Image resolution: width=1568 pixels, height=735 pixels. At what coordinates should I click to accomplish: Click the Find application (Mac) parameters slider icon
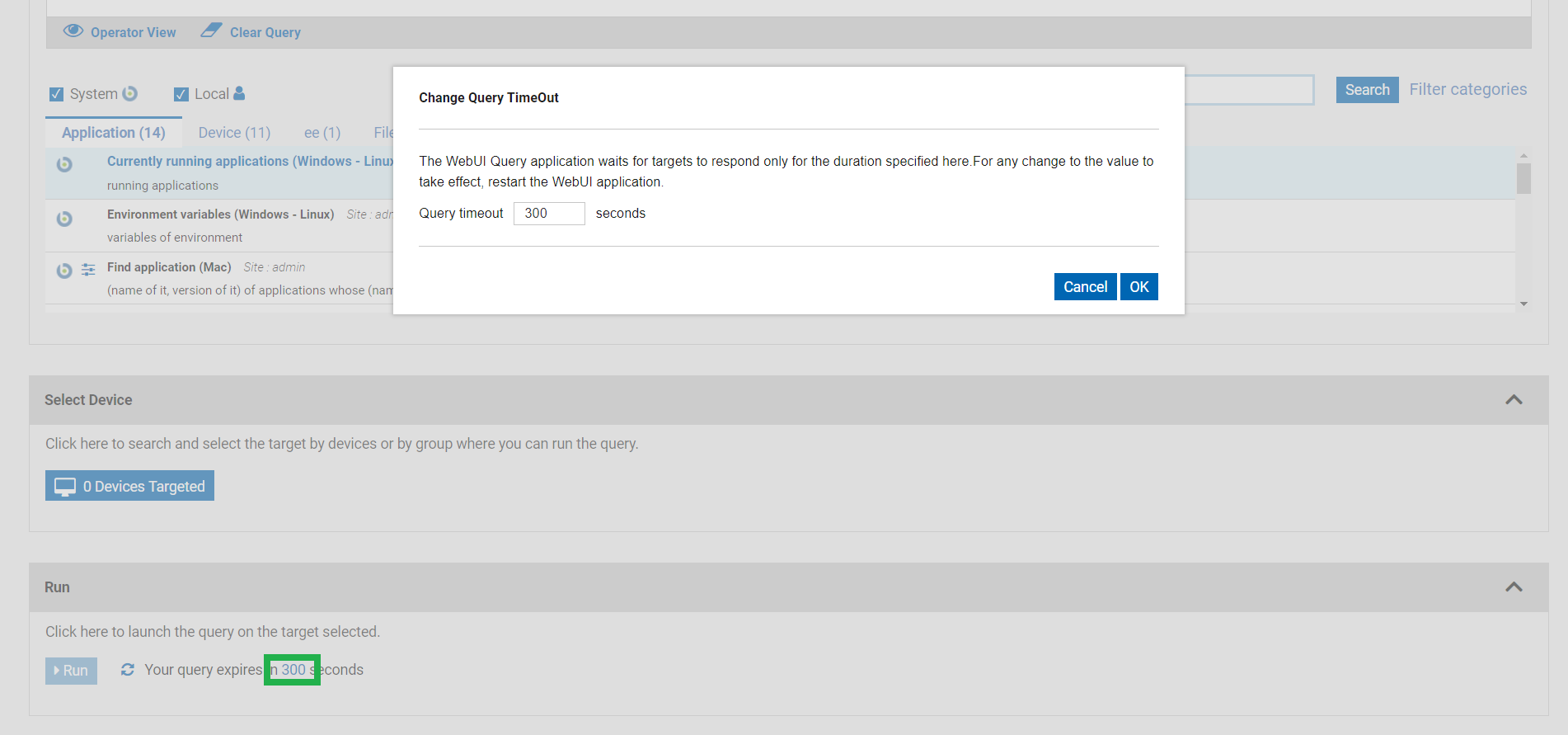pyautogui.click(x=88, y=270)
